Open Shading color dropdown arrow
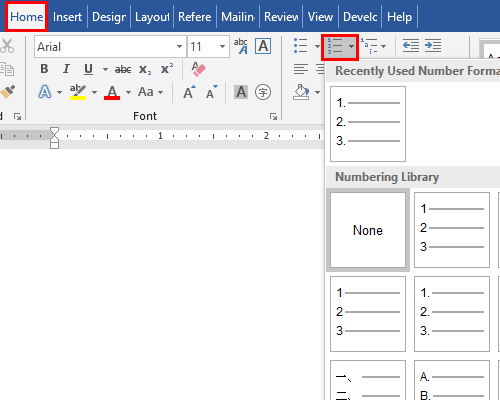Viewport: 500px width, 400px height. click(317, 92)
